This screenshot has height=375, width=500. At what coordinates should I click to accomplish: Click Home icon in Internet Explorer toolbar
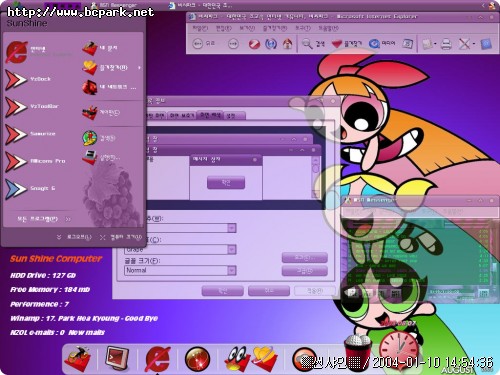pos(287,44)
